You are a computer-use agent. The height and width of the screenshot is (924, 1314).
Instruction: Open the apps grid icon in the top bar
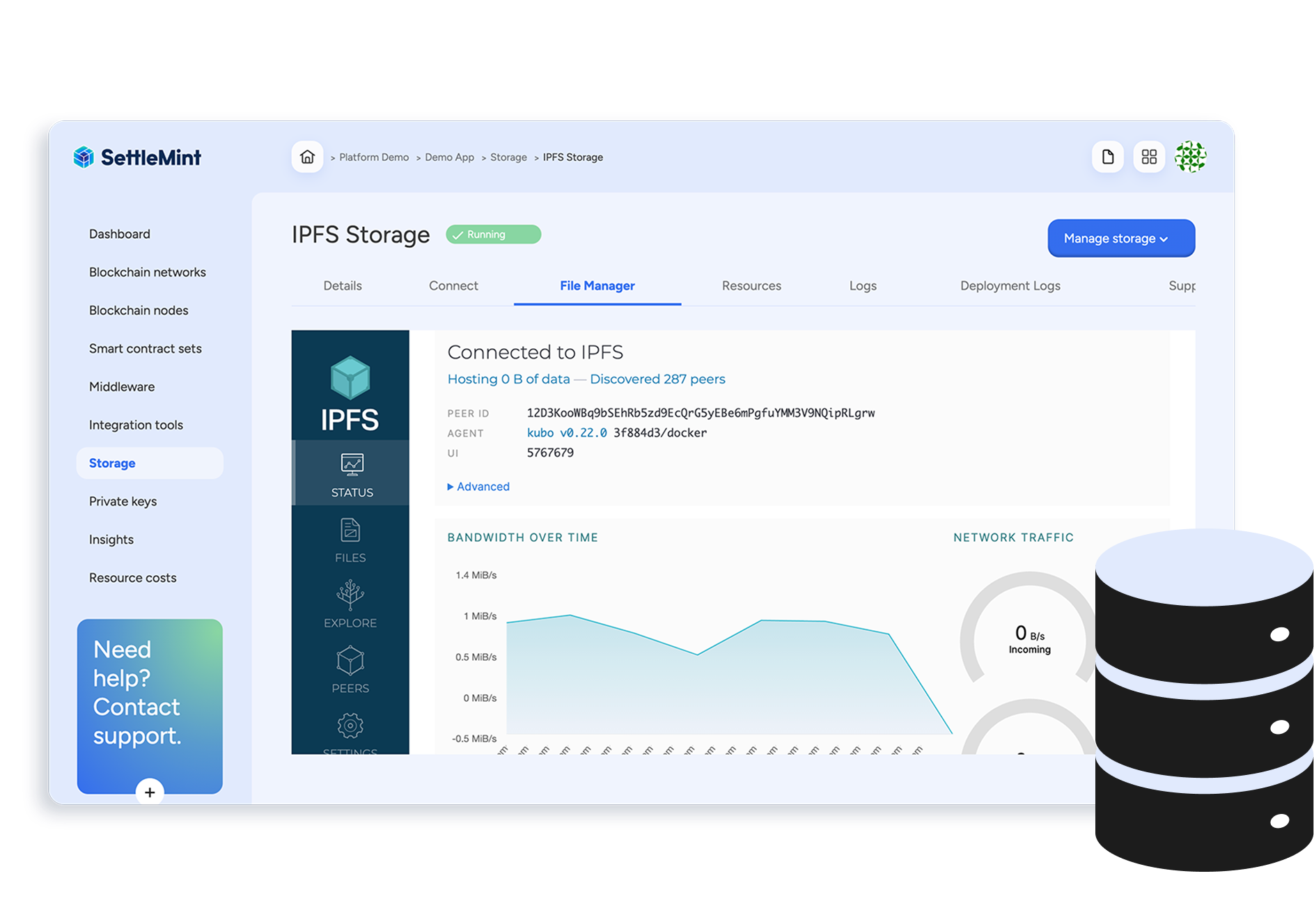pyautogui.click(x=1149, y=157)
